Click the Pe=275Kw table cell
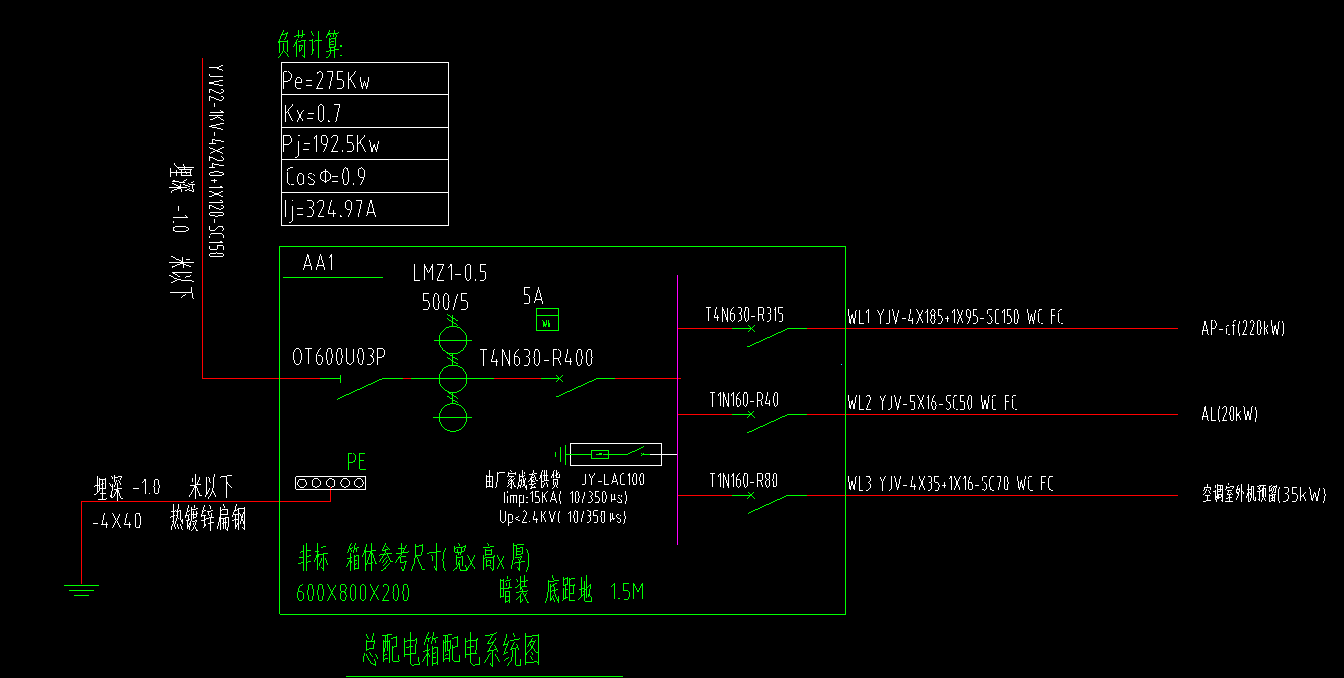The image size is (1344, 678). [365, 79]
